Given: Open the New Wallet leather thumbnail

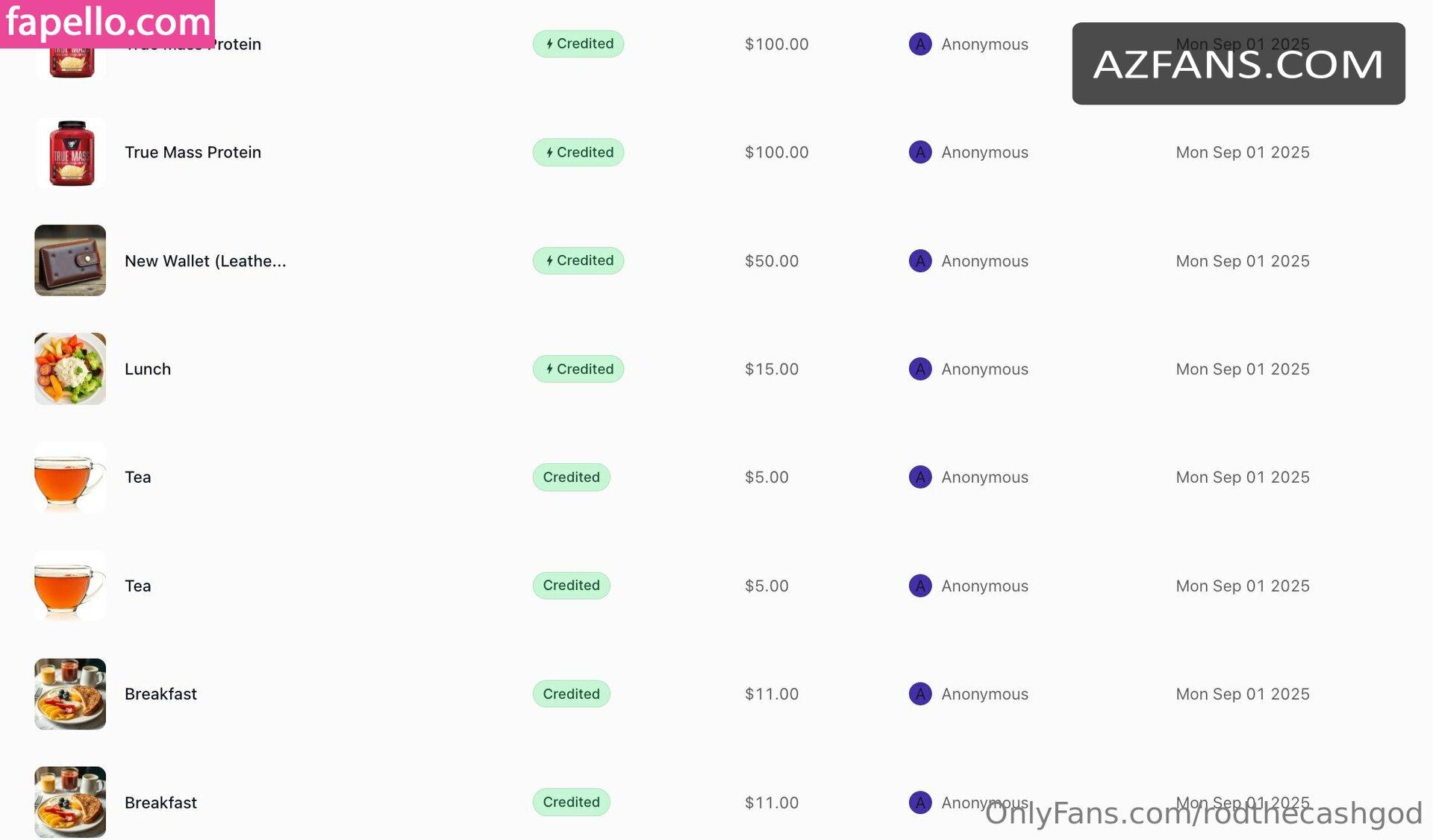Looking at the screenshot, I should tap(70, 260).
